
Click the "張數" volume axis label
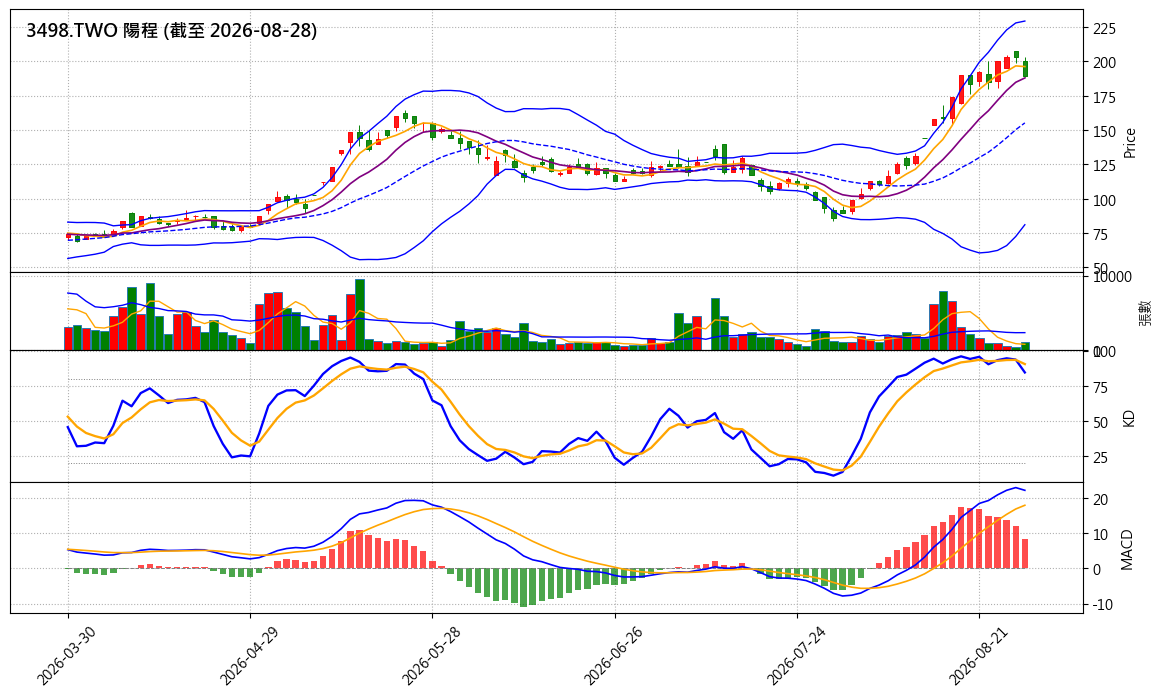point(1146,312)
